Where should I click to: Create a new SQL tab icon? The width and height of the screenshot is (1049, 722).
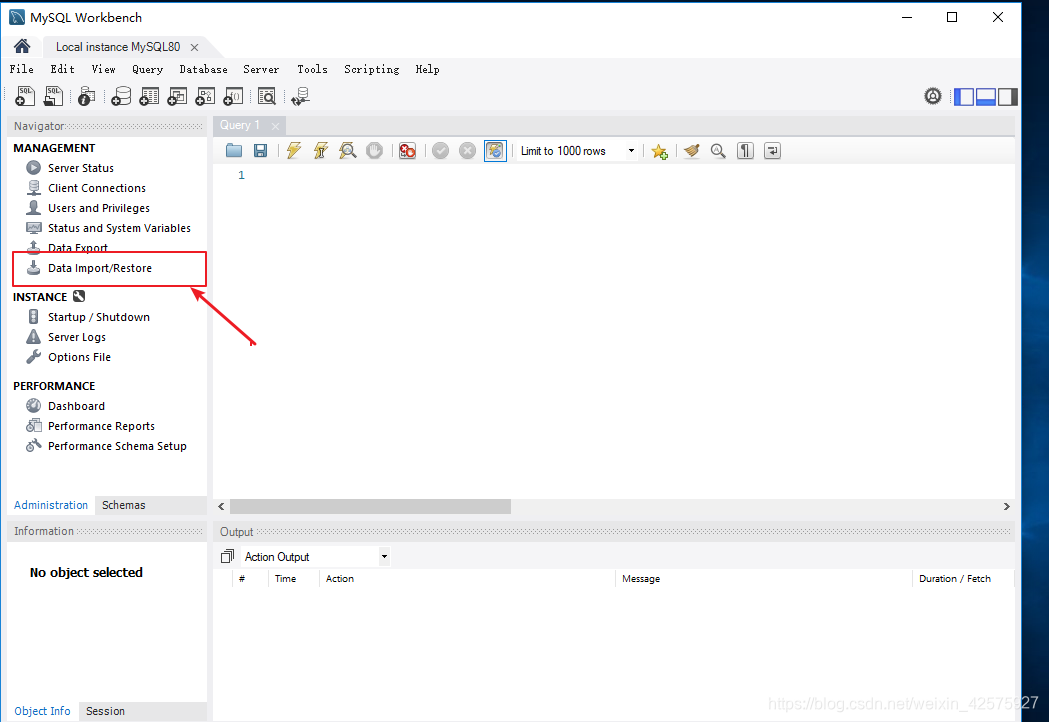coord(25,96)
